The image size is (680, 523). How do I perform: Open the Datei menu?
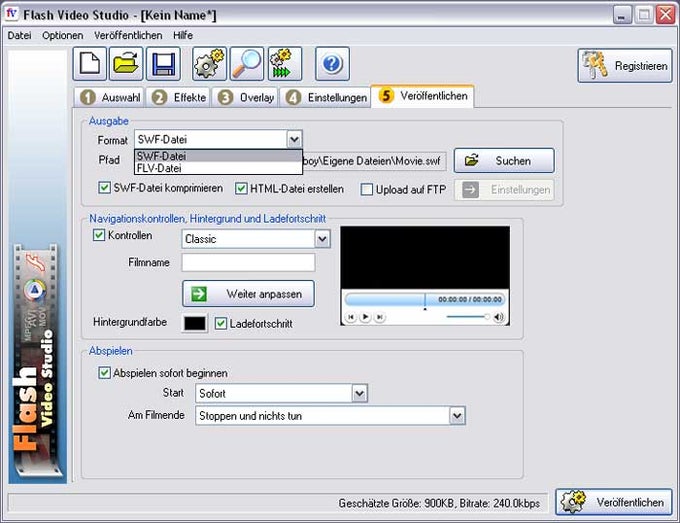20,36
